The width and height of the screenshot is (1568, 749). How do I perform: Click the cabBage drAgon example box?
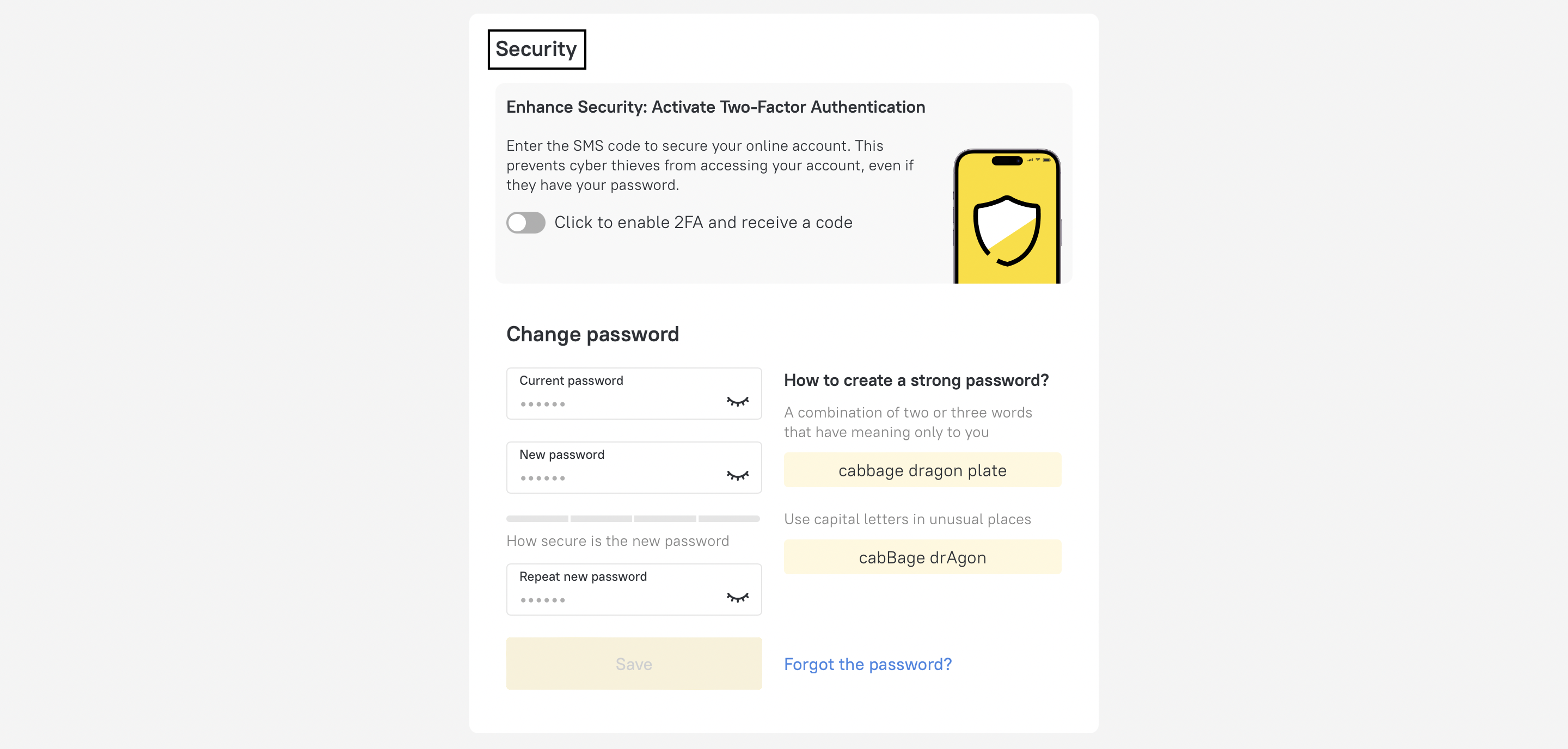pyautogui.click(x=922, y=557)
